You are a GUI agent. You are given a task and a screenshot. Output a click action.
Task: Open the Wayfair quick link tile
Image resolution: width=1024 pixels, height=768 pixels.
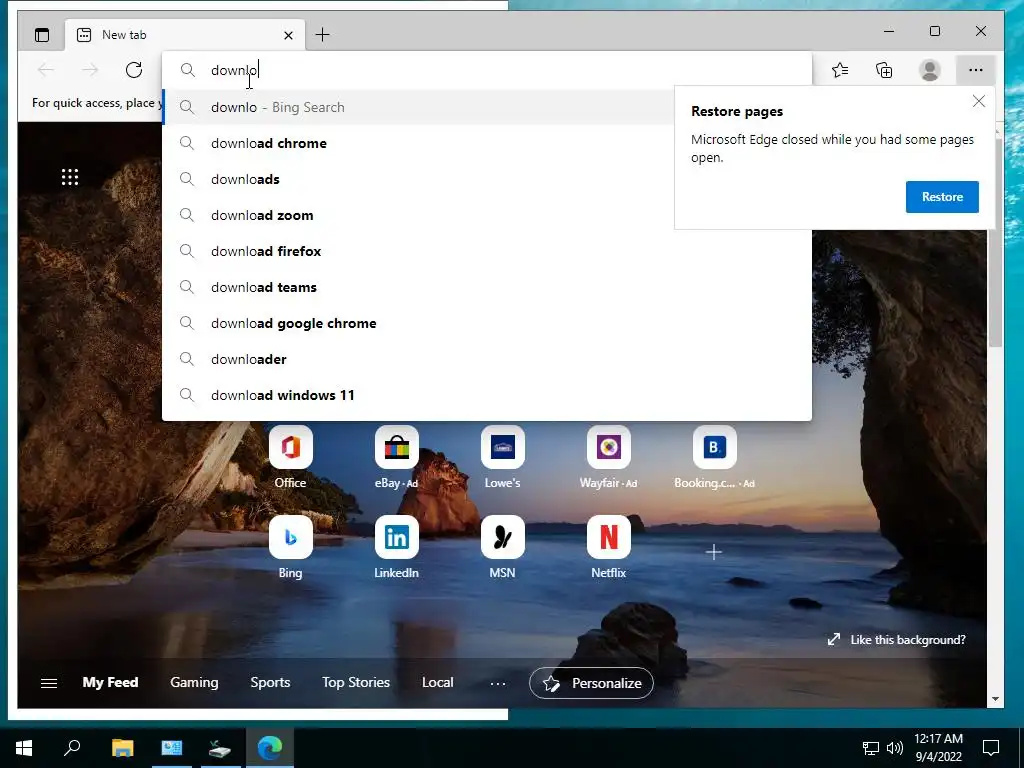(609, 457)
